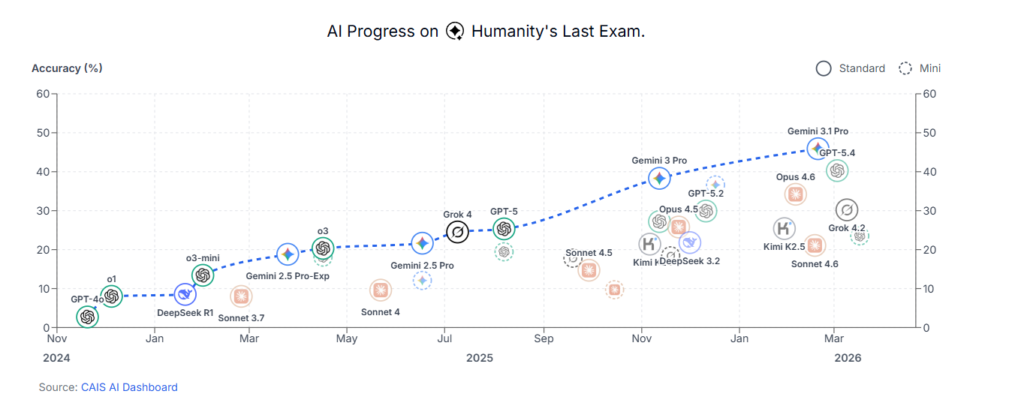Select the Opus 4.6 data point
Screen dimensions: 1024x415
tap(795, 195)
